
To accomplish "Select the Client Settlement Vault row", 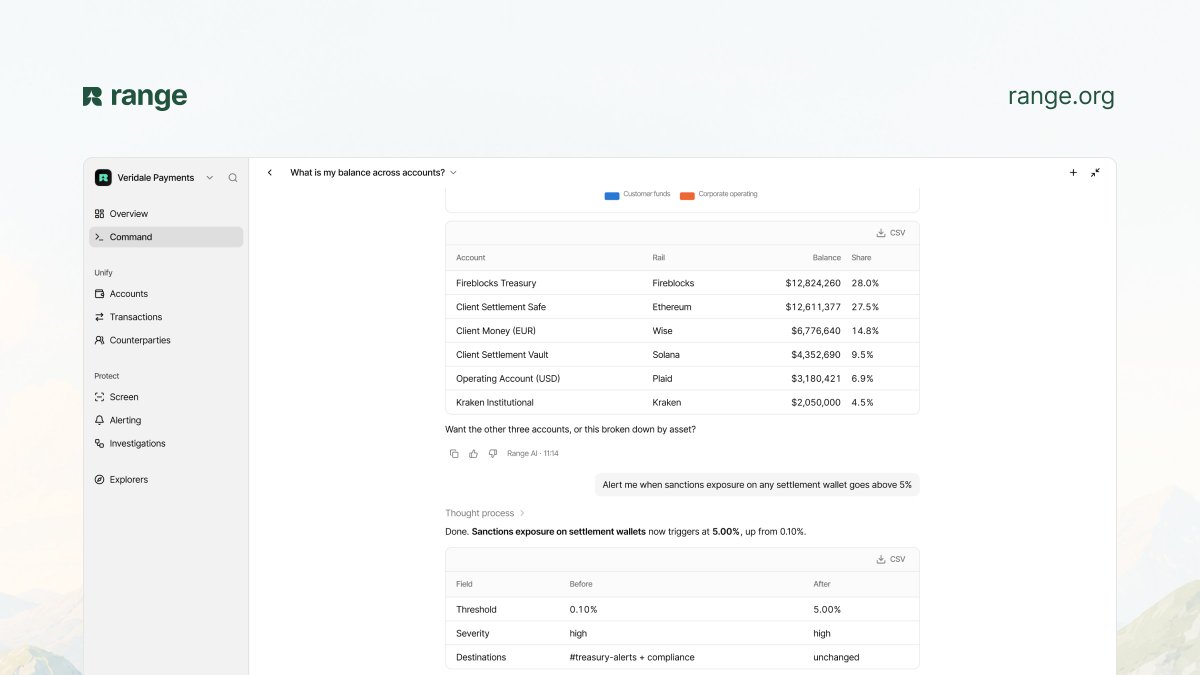I will (682, 355).
